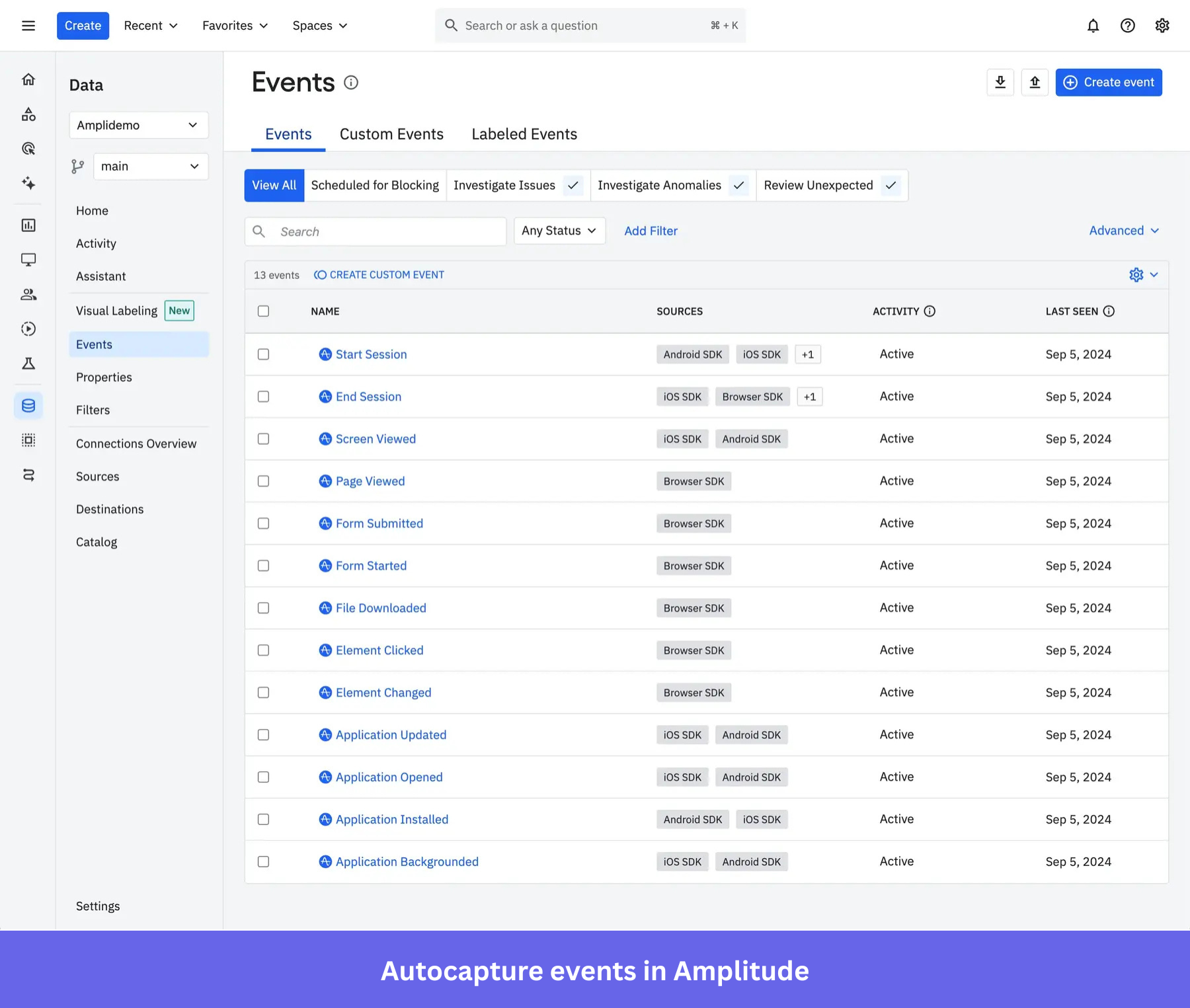Image resolution: width=1190 pixels, height=1008 pixels.
Task: Click the Data database icon in left rail
Action: pos(28,405)
